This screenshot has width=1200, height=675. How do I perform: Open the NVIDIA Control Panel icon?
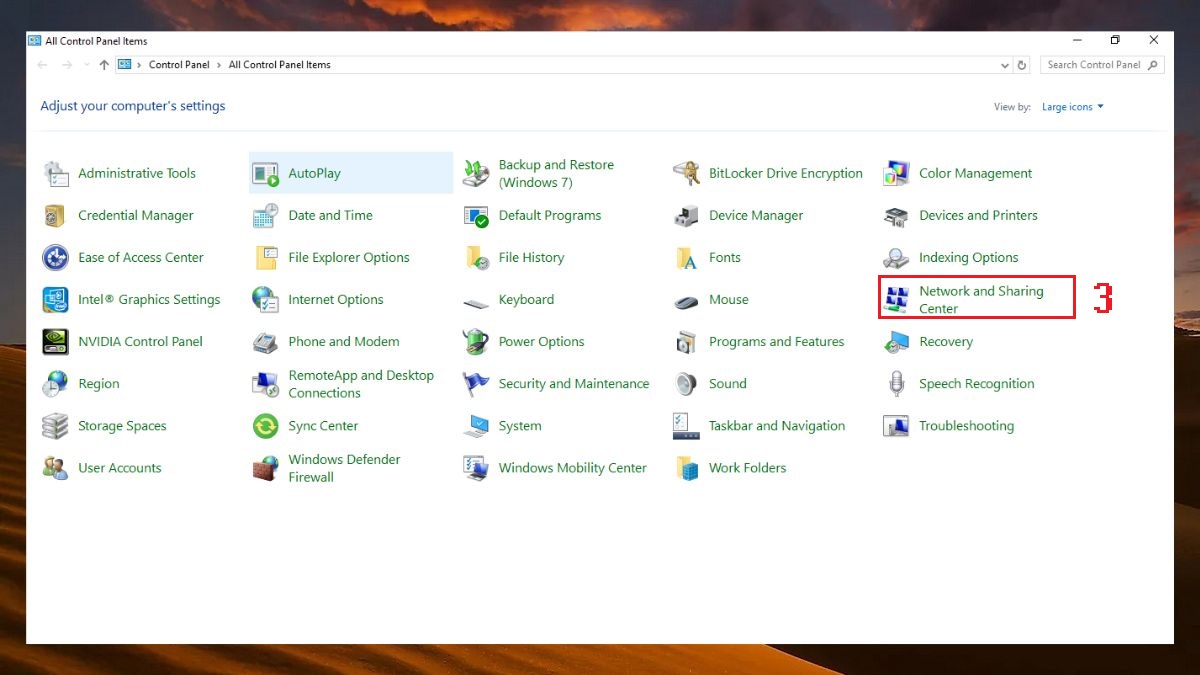point(56,341)
